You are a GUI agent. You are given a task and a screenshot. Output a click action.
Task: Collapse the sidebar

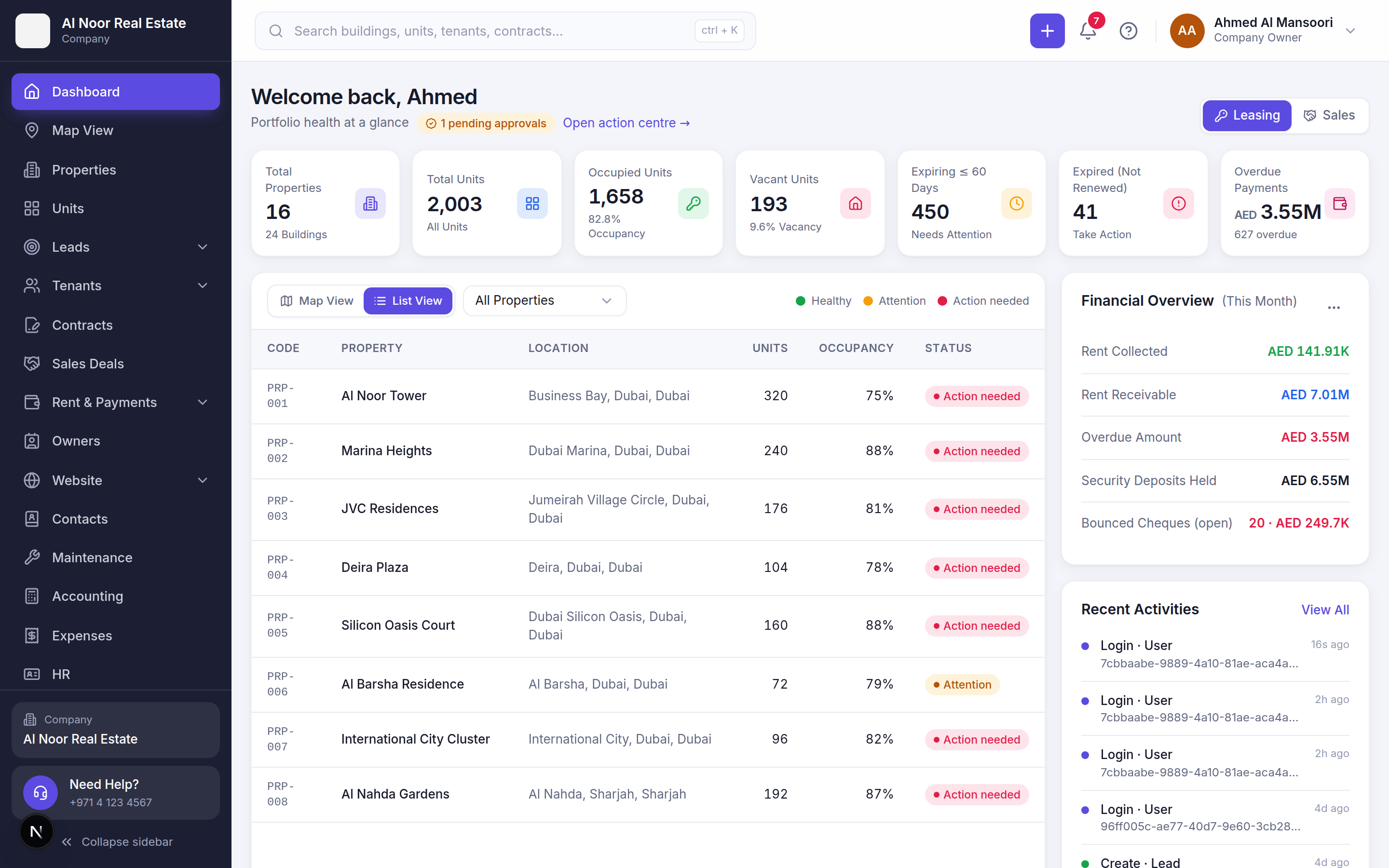[117, 841]
